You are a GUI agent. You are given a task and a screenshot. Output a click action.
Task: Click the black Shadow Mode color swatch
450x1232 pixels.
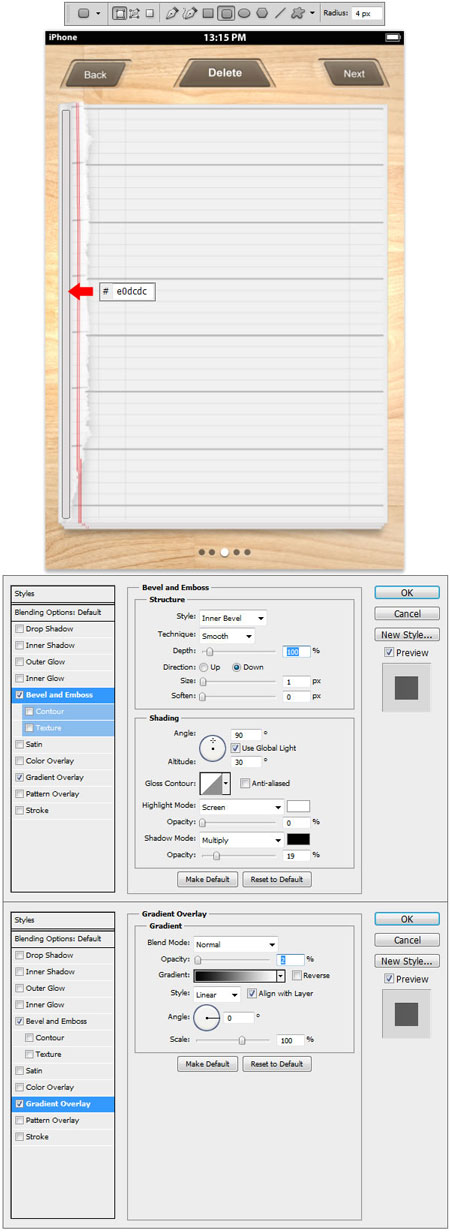pos(299,839)
